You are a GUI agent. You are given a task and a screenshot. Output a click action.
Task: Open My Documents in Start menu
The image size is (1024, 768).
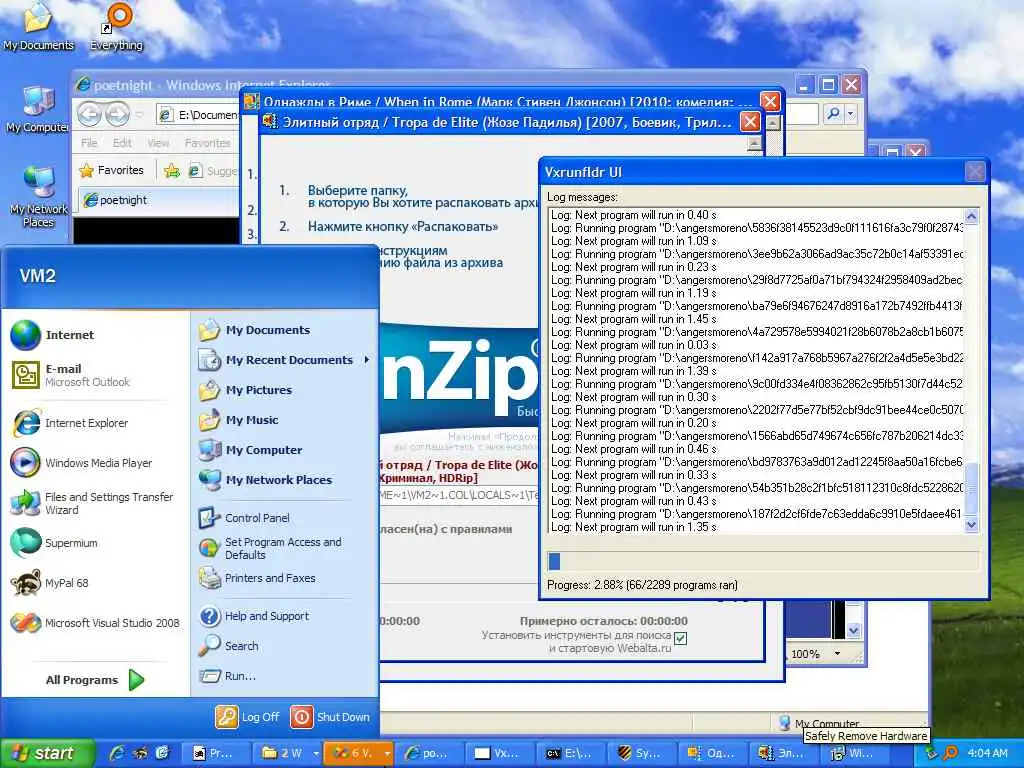(254, 330)
